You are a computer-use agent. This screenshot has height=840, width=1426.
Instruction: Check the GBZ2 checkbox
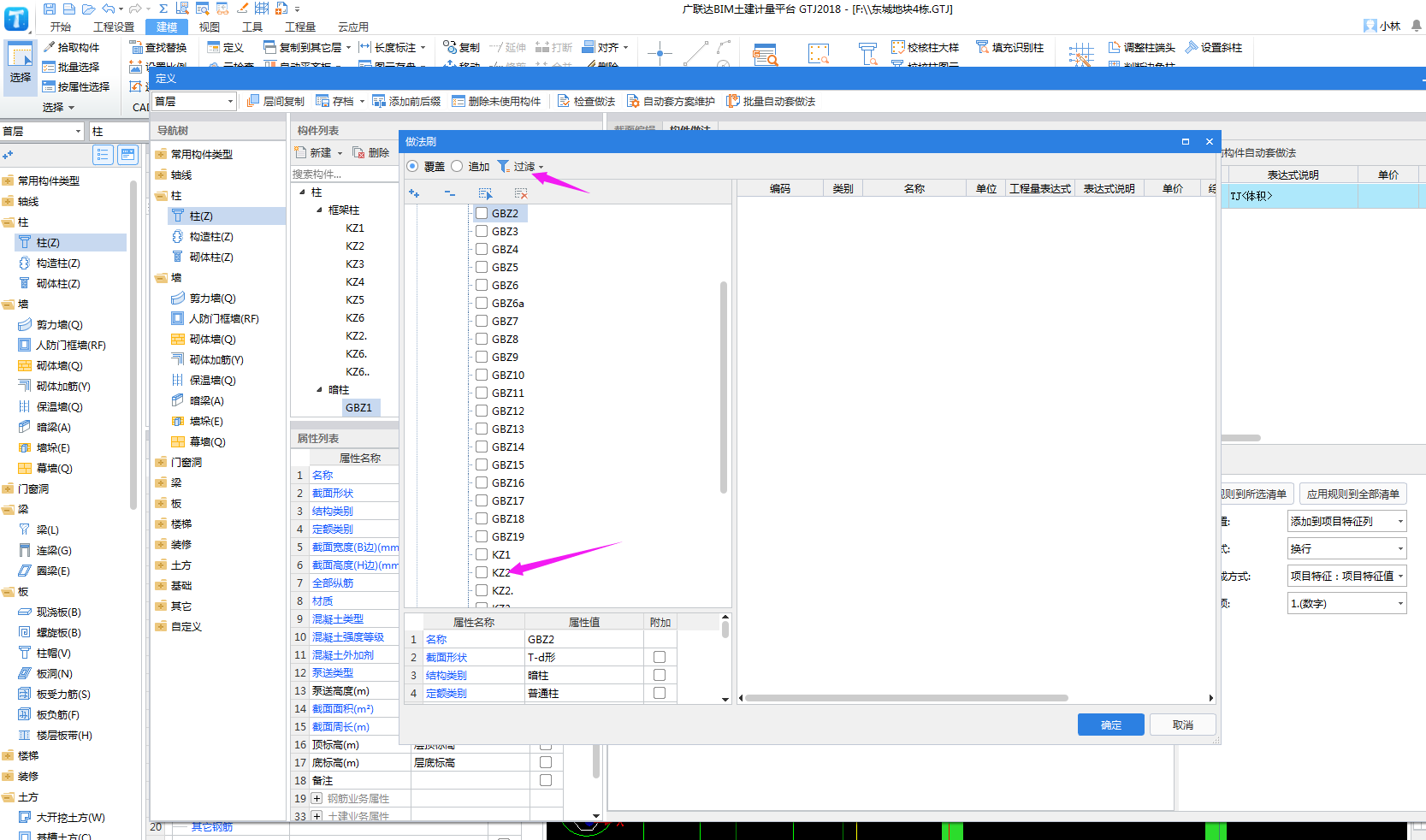482,213
